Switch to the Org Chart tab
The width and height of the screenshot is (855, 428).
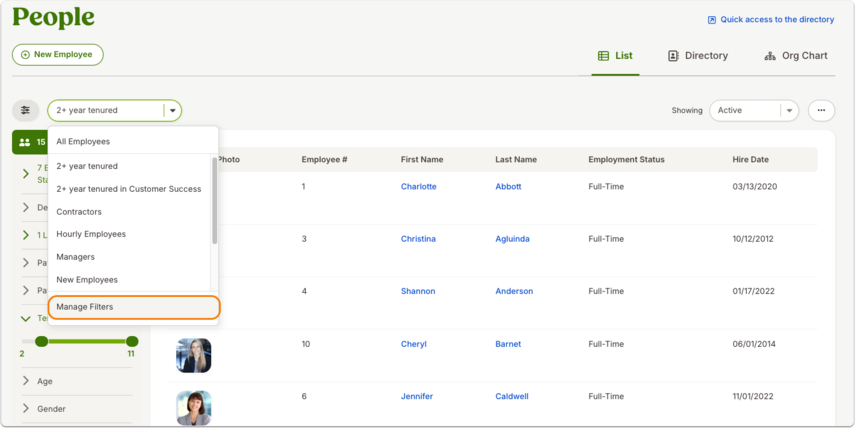(x=796, y=56)
